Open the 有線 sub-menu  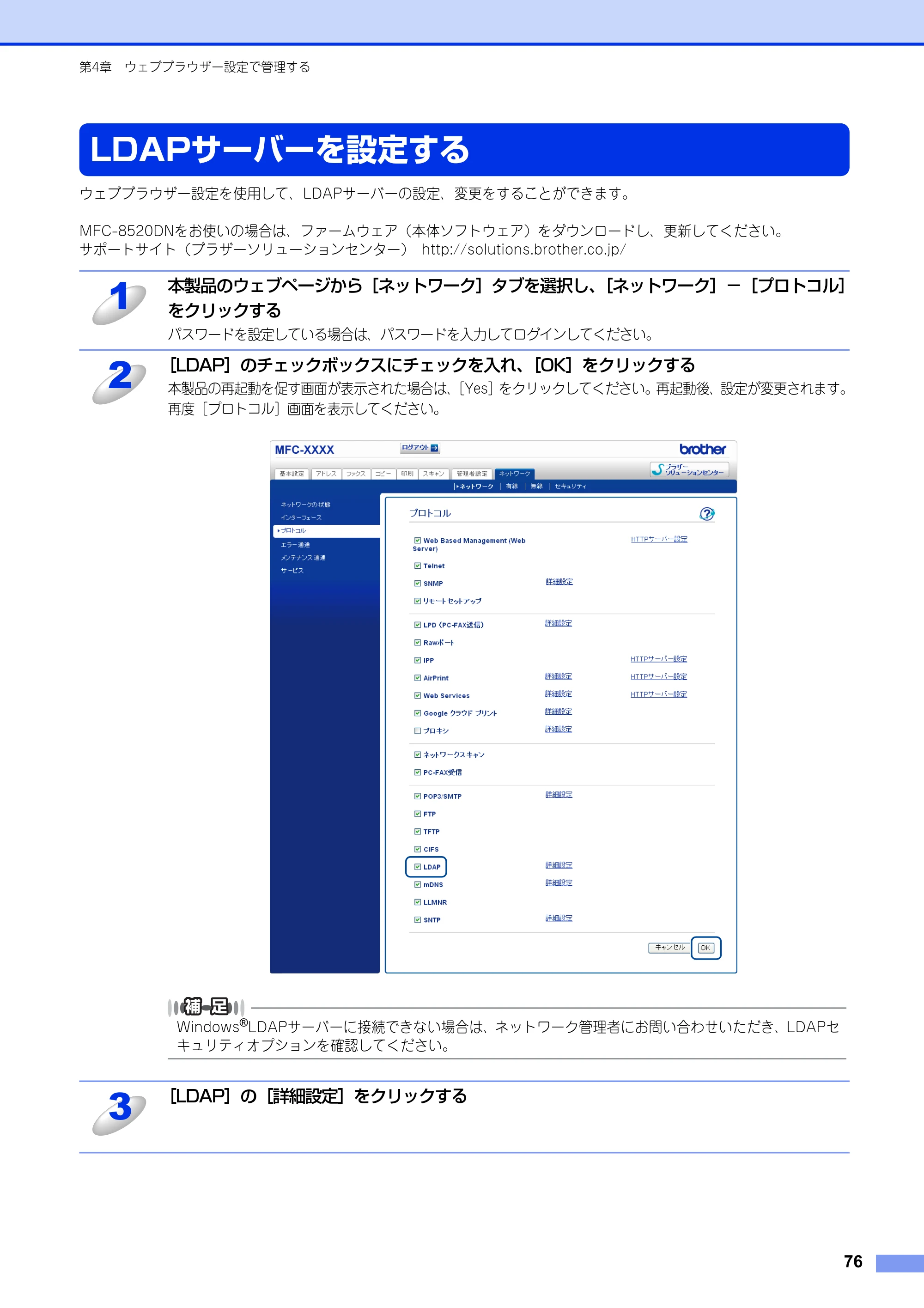pos(512,487)
